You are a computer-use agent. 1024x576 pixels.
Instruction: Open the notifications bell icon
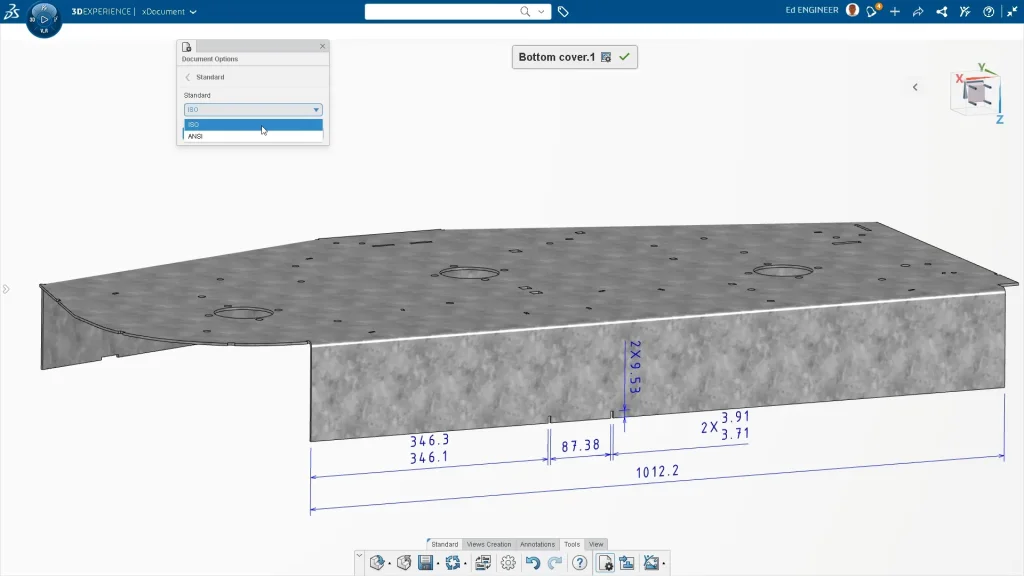pos(873,11)
